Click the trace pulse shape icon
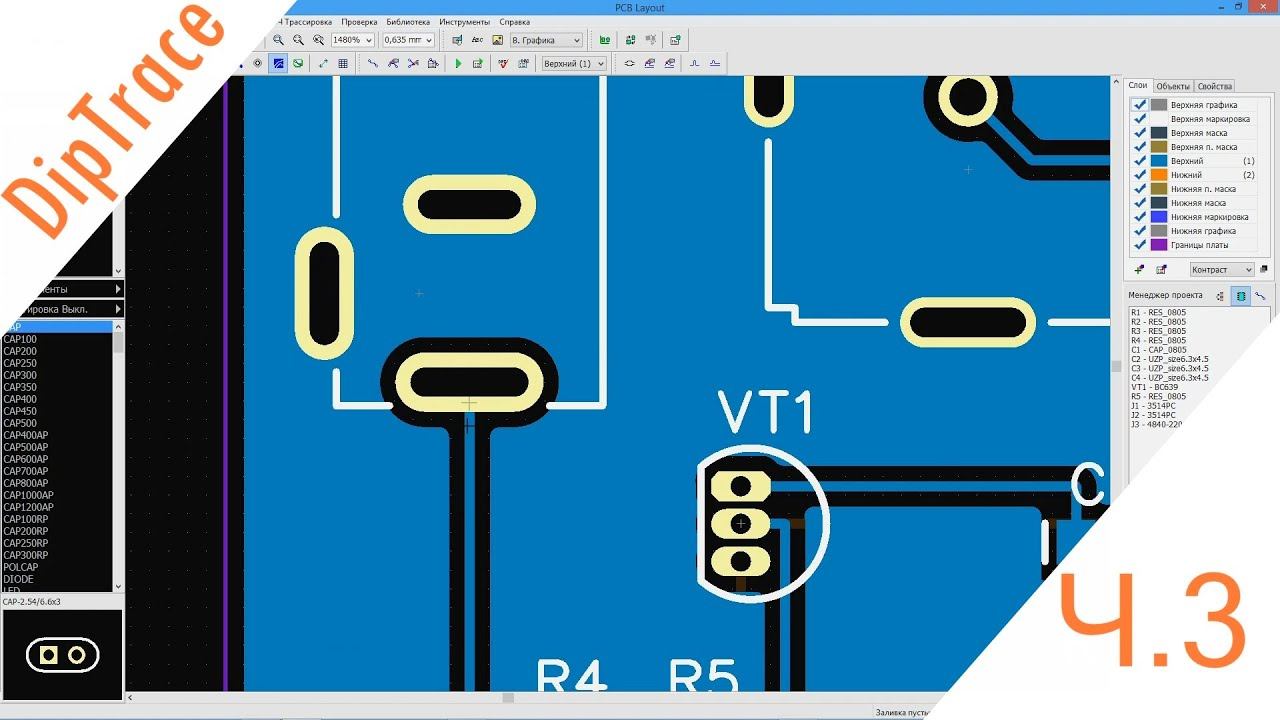Image resolution: width=1280 pixels, height=720 pixels. tap(695, 63)
